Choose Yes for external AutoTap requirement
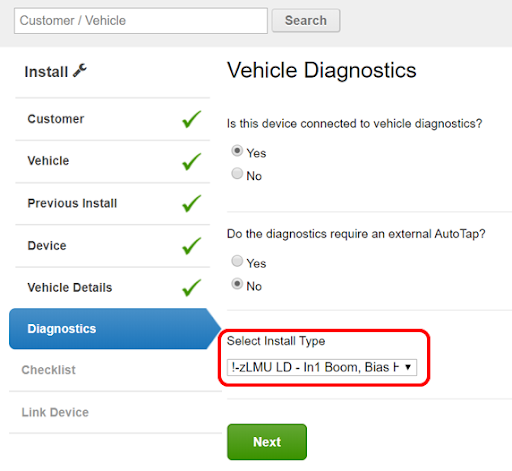Image resolution: width=512 pixels, height=471 pixels. [237, 261]
